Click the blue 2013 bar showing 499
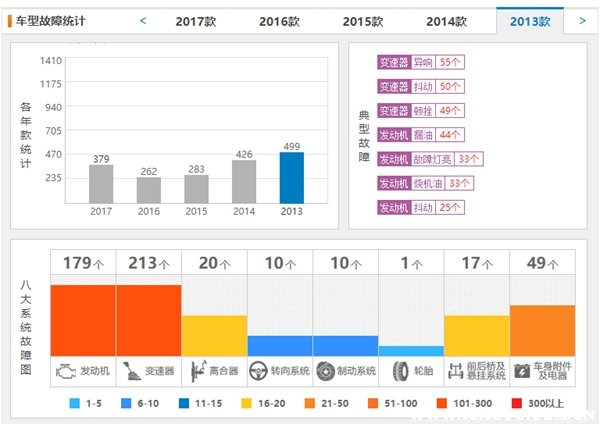Screen dimensions: 600x424 tap(291, 177)
